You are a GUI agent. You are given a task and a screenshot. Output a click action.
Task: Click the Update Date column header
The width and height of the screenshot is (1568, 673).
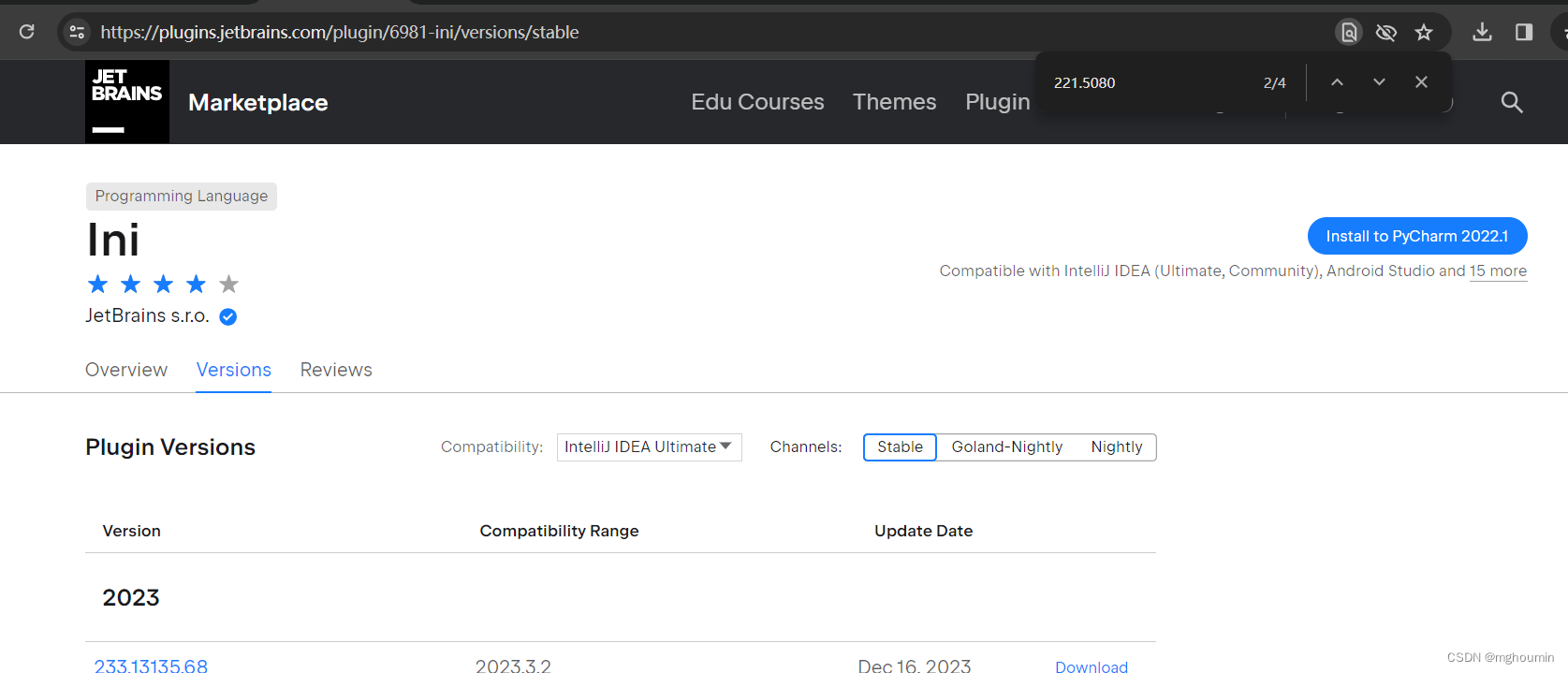pos(924,531)
